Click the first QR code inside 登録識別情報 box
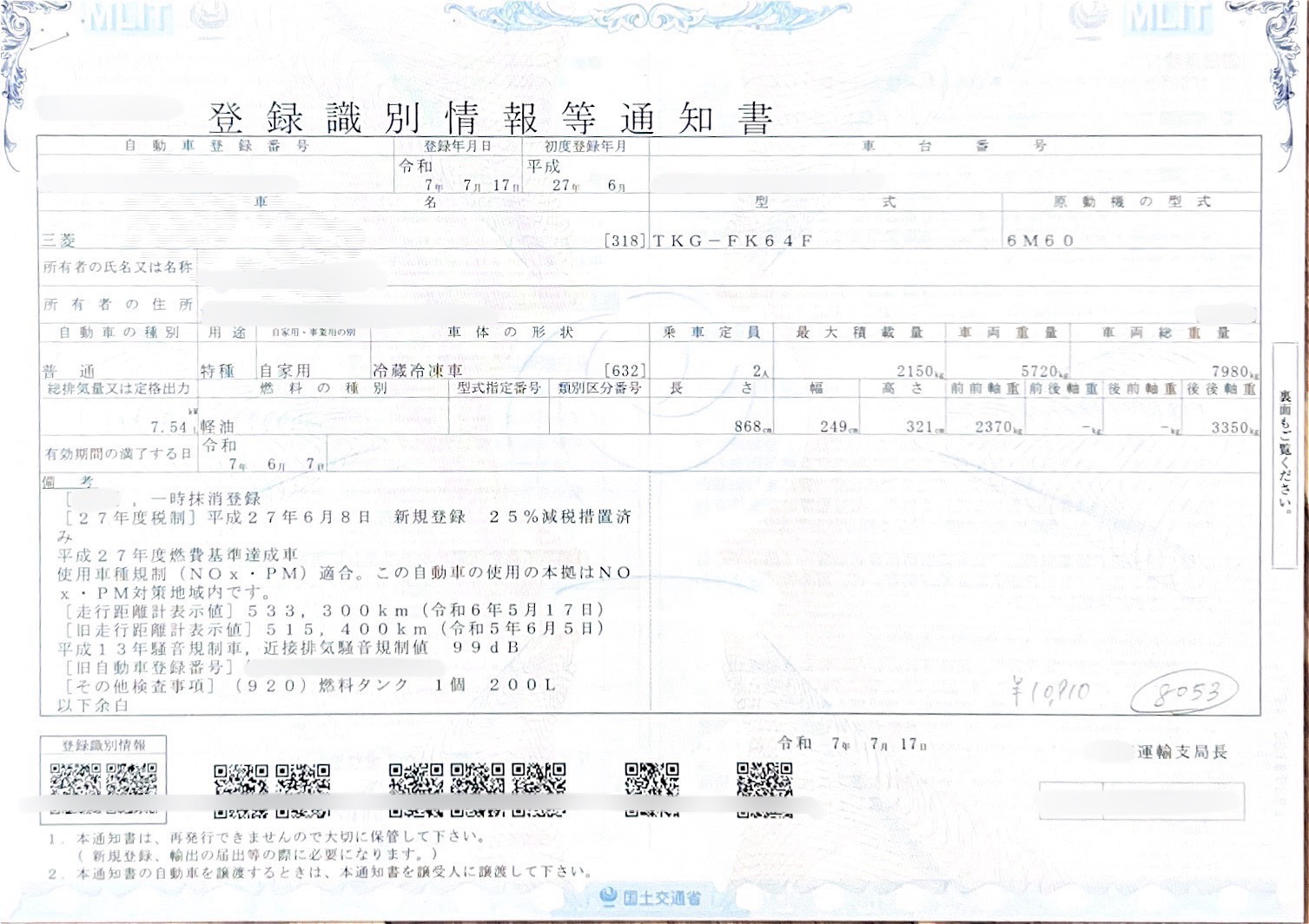The image size is (1309, 924). tap(76, 778)
